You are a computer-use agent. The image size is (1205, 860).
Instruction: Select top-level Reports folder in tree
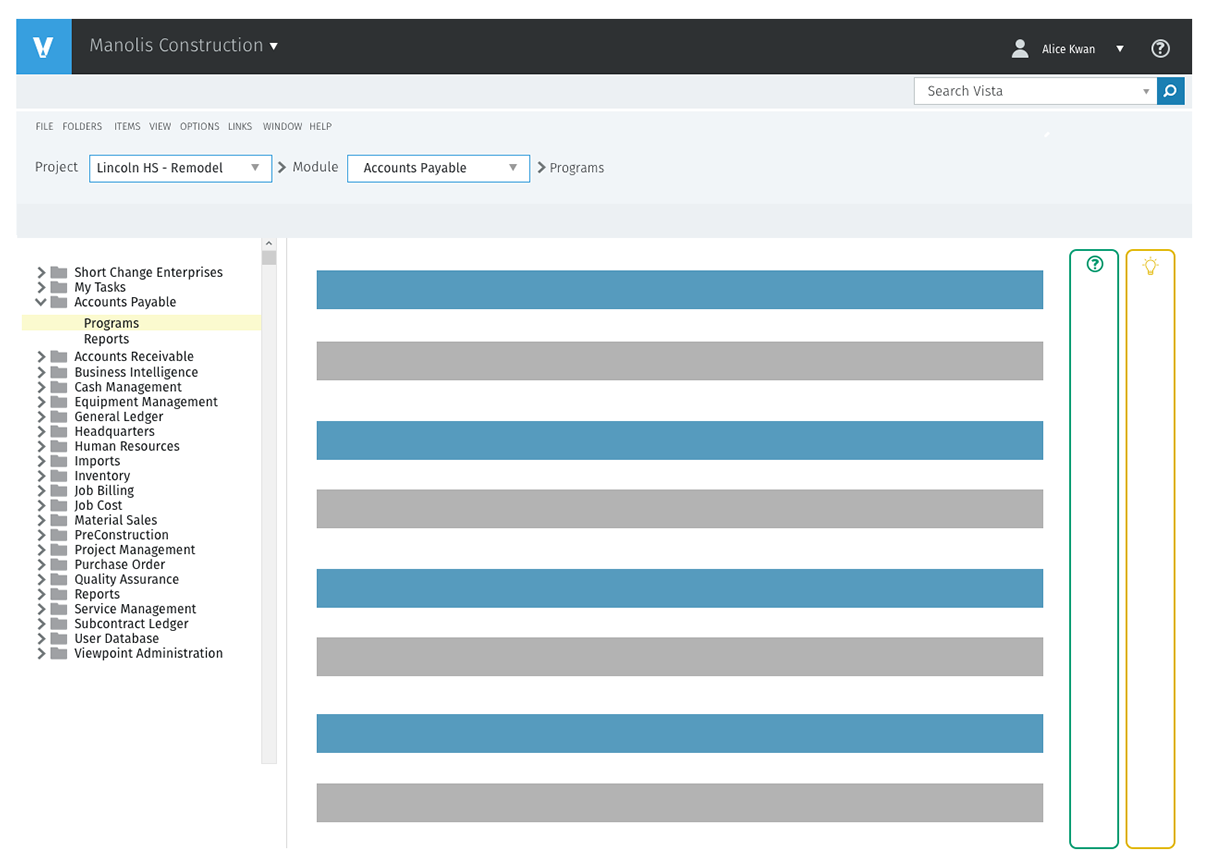click(97, 594)
